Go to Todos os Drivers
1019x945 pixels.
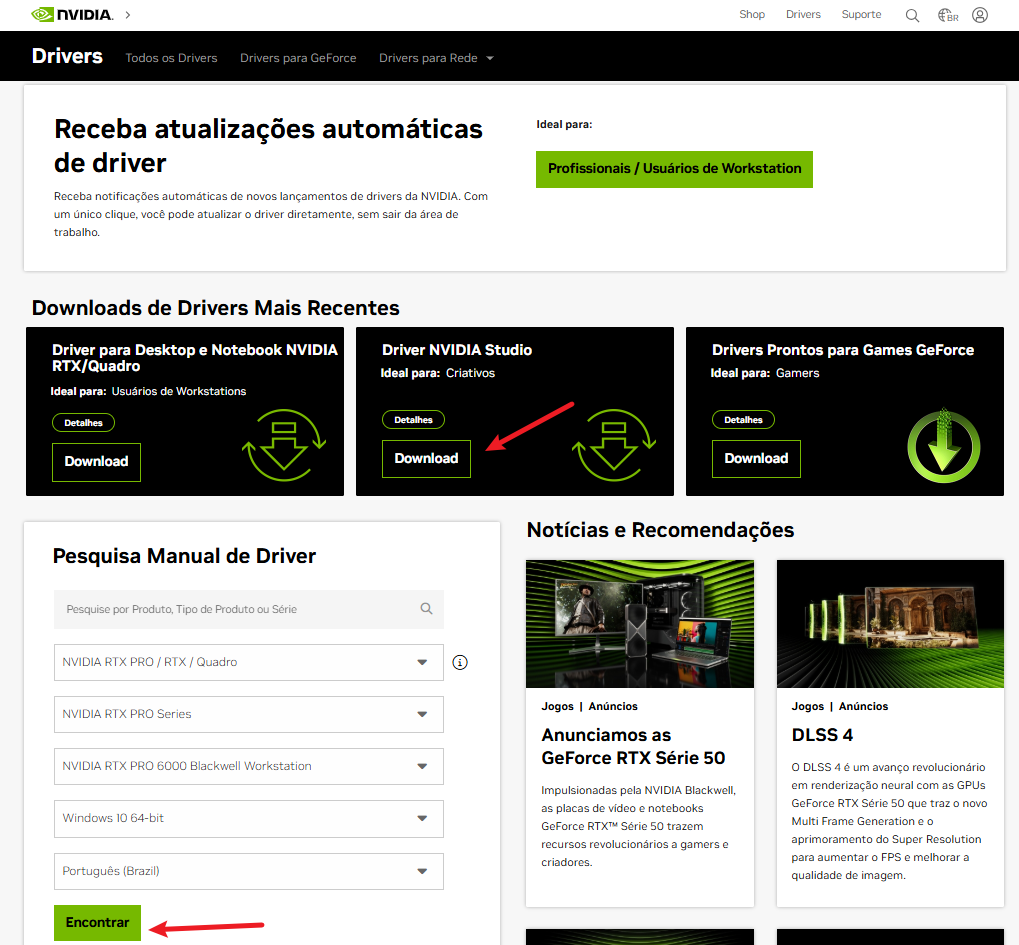(171, 58)
